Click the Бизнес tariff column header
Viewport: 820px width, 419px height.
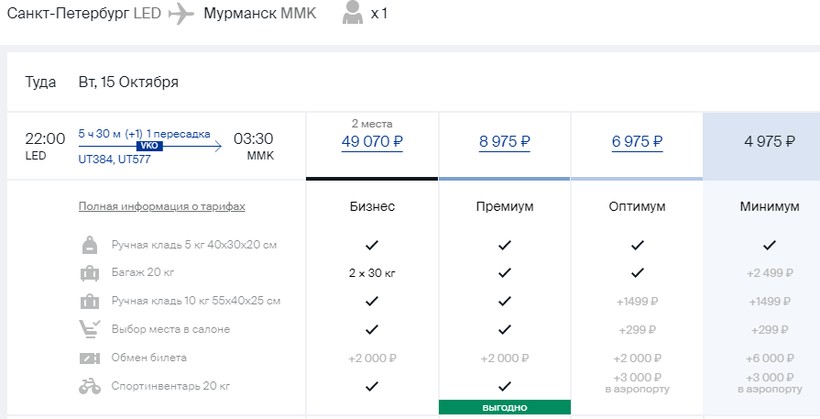tap(372, 207)
